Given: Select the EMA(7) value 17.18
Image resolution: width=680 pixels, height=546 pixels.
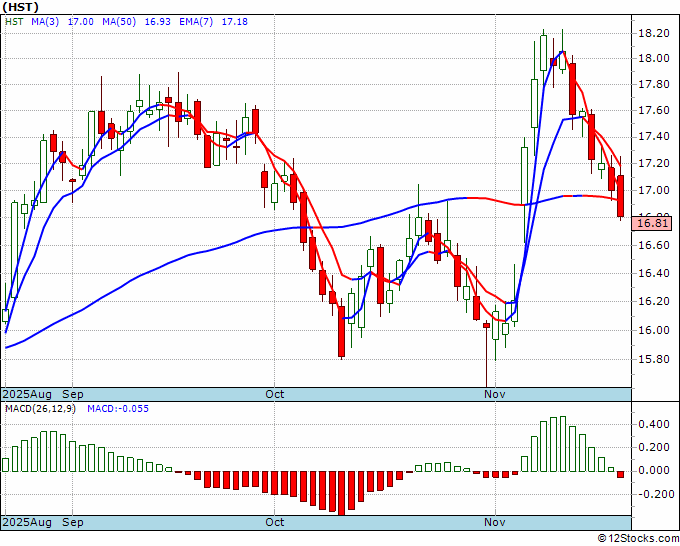Looking at the screenshot, I should [x=235, y=22].
